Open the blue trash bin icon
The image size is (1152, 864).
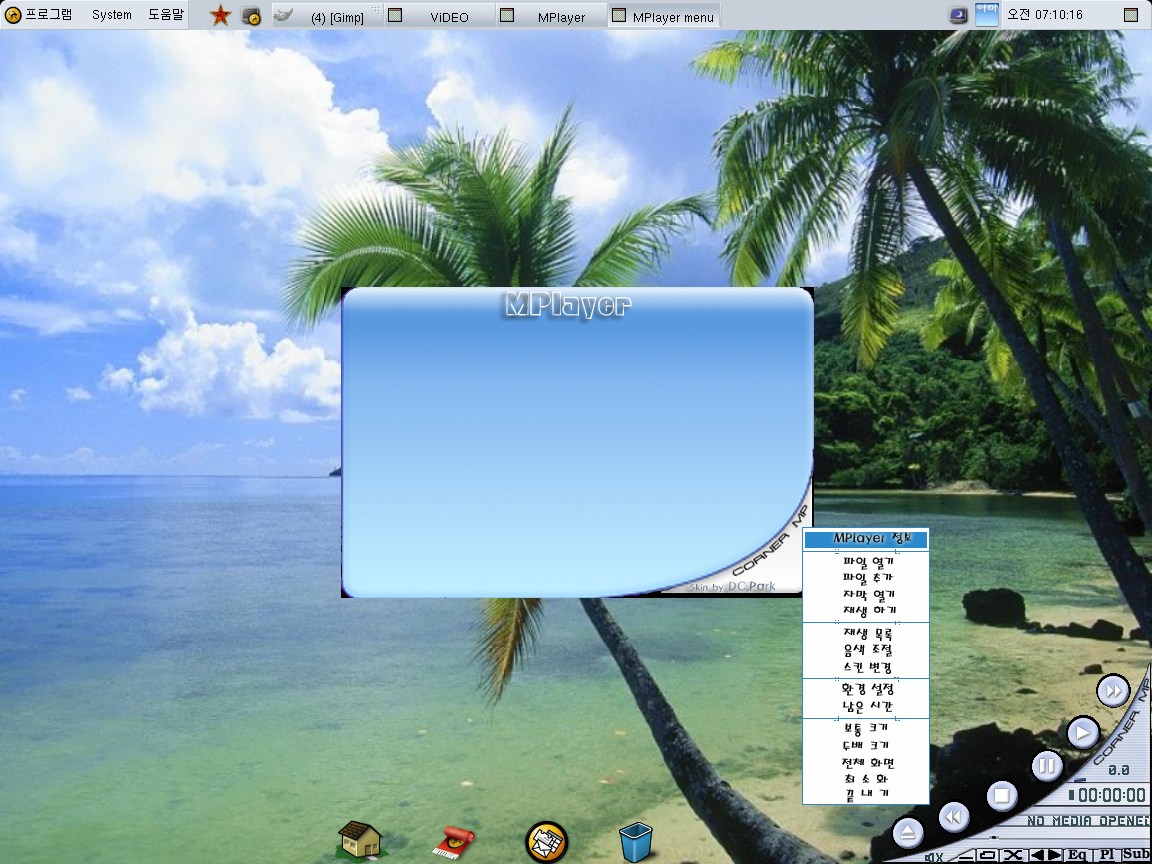pyautogui.click(x=635, y=841)
